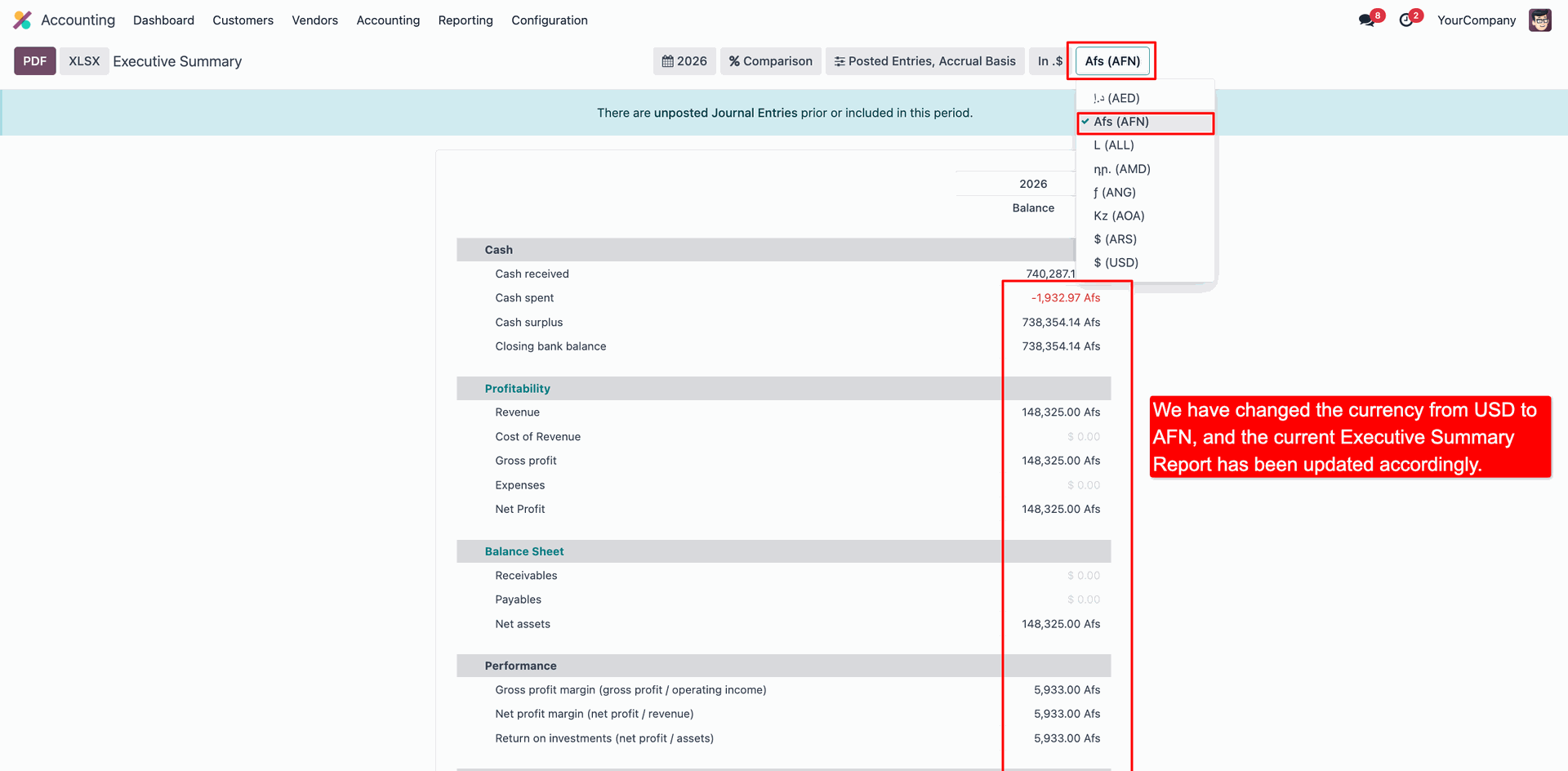The width and height of the screenshot is (1568, 771).
Task: Choose Kz (AOA) from the currency list
Action: click(1119, 216)
